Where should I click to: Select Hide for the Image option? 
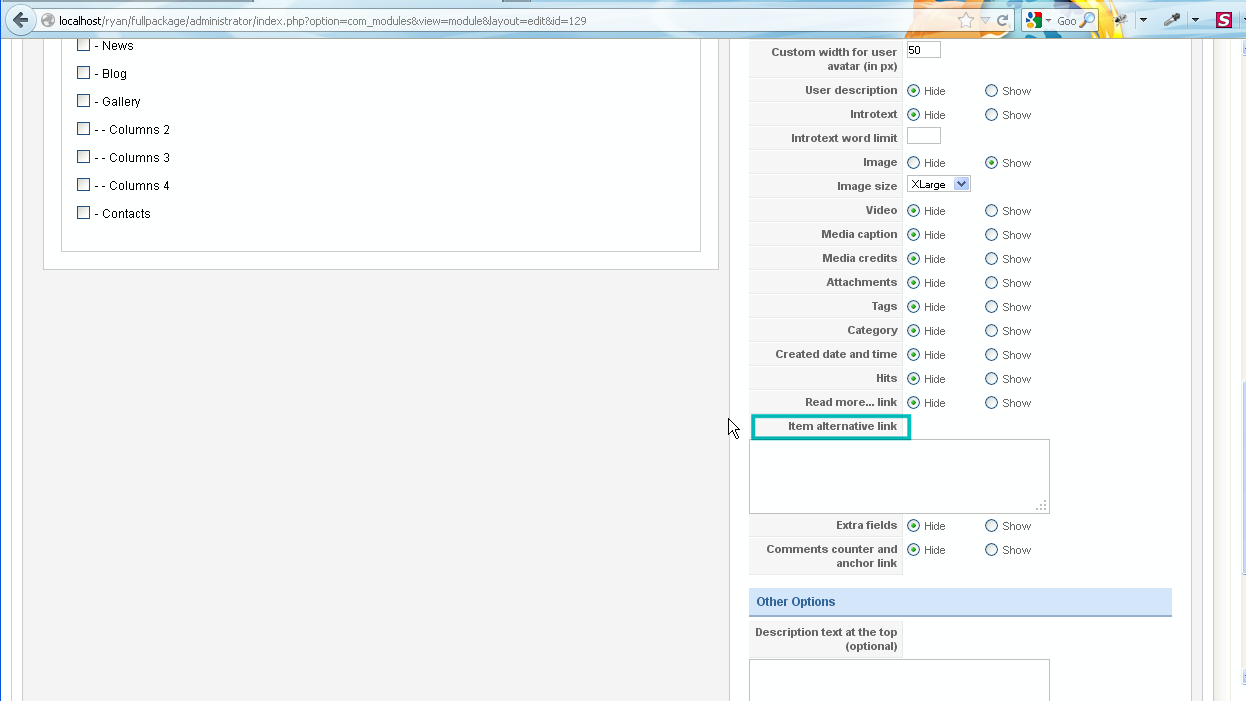click(x=914, y=163)
